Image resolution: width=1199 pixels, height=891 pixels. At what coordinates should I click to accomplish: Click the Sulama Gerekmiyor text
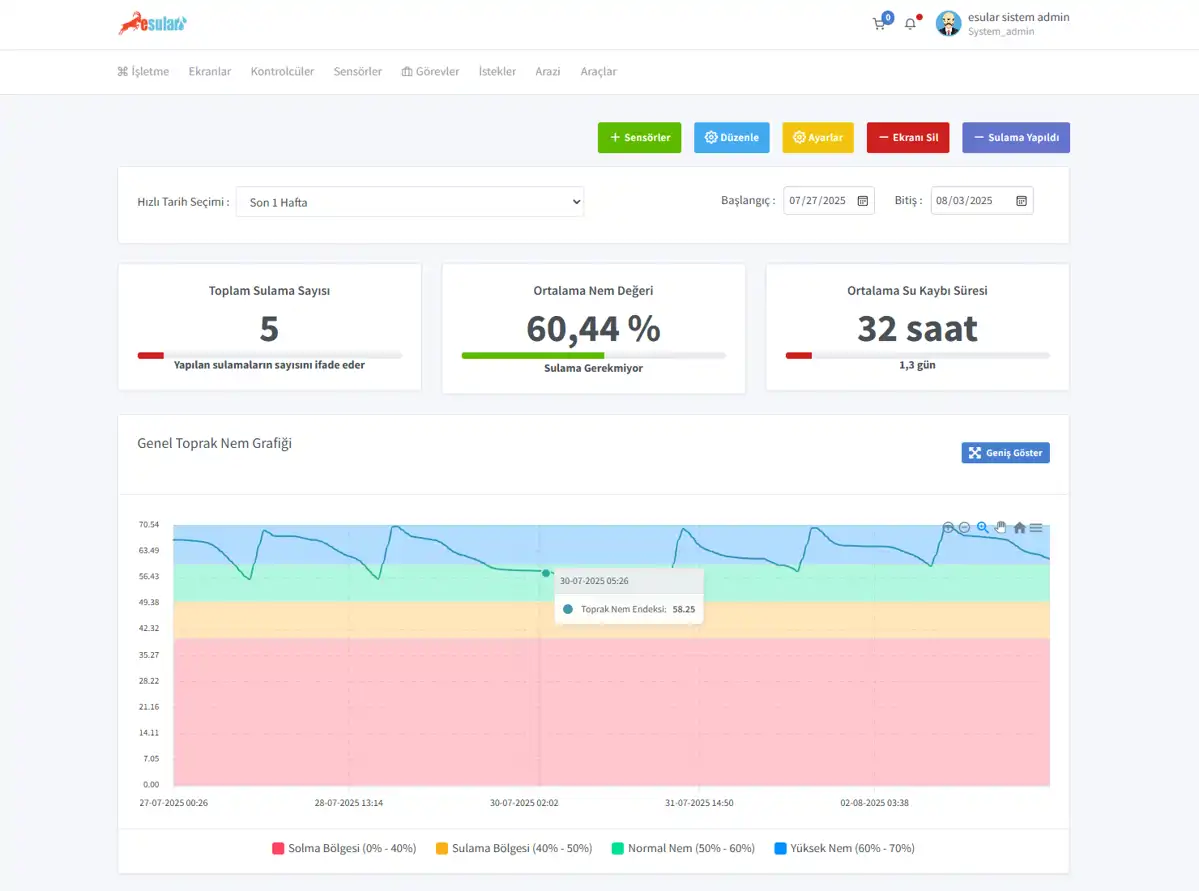point(593,369)
